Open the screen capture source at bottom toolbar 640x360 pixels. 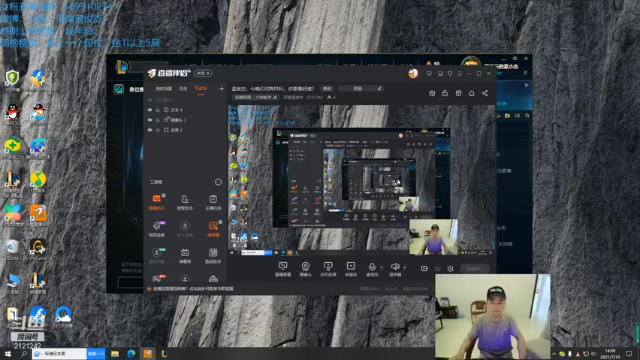pyautogui.click(x=282, y=269)
